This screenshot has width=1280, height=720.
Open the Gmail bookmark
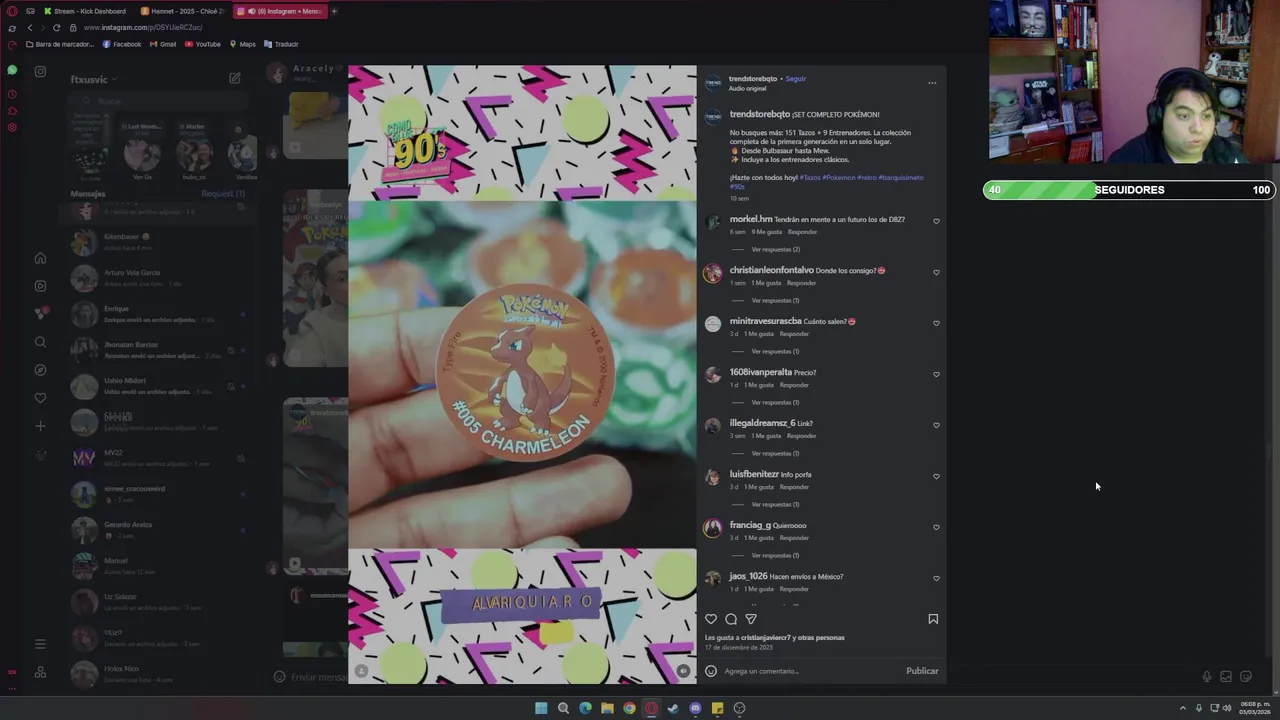(x=163, y=44)
